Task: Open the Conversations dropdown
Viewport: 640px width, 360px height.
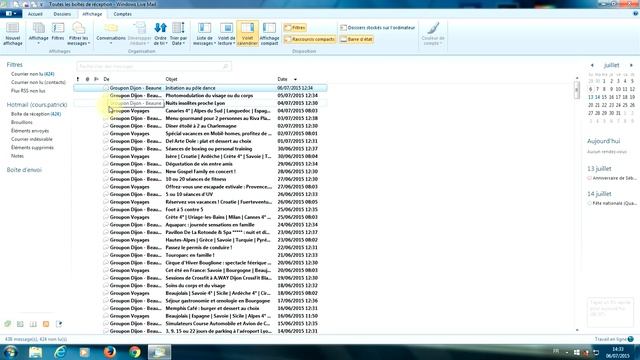Action: point(111,33)
